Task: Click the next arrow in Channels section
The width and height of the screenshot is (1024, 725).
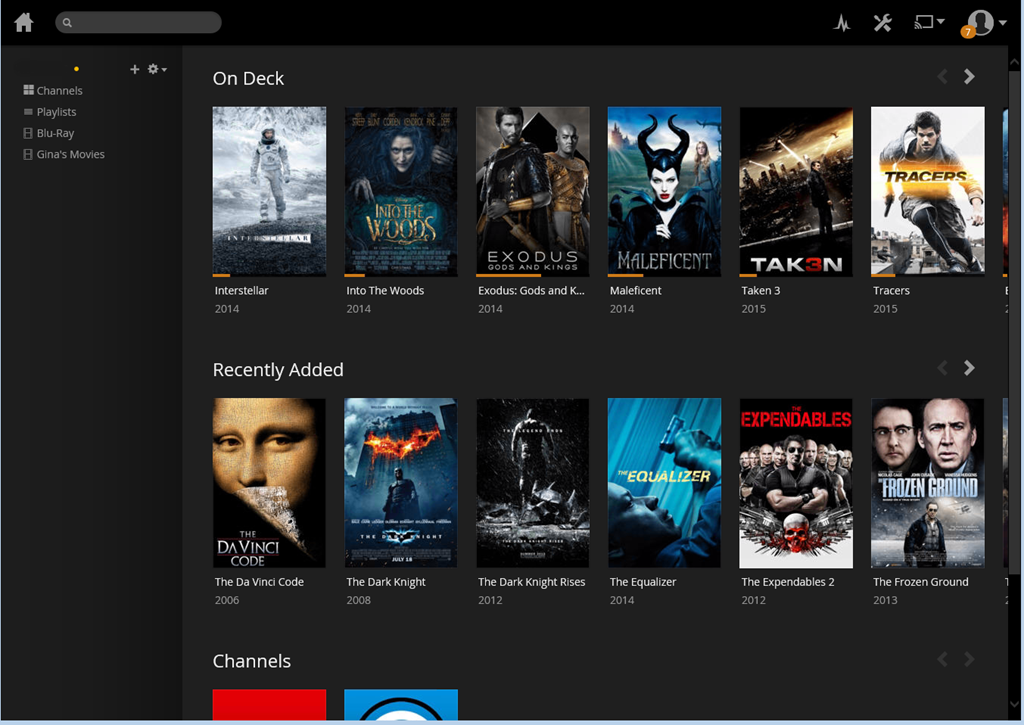Action: (969, 659)
